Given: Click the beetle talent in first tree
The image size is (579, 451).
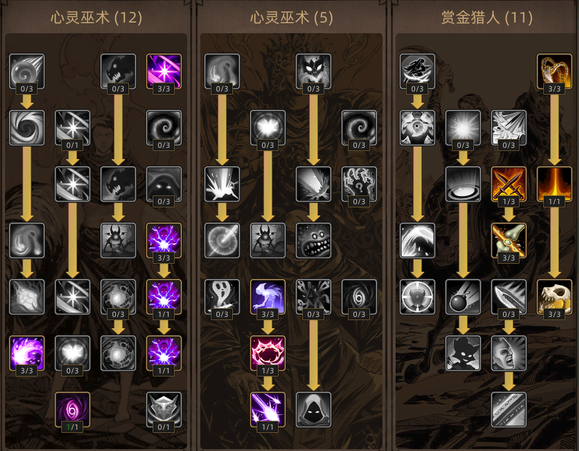Looking at the screenshot, I should point(118,240).
